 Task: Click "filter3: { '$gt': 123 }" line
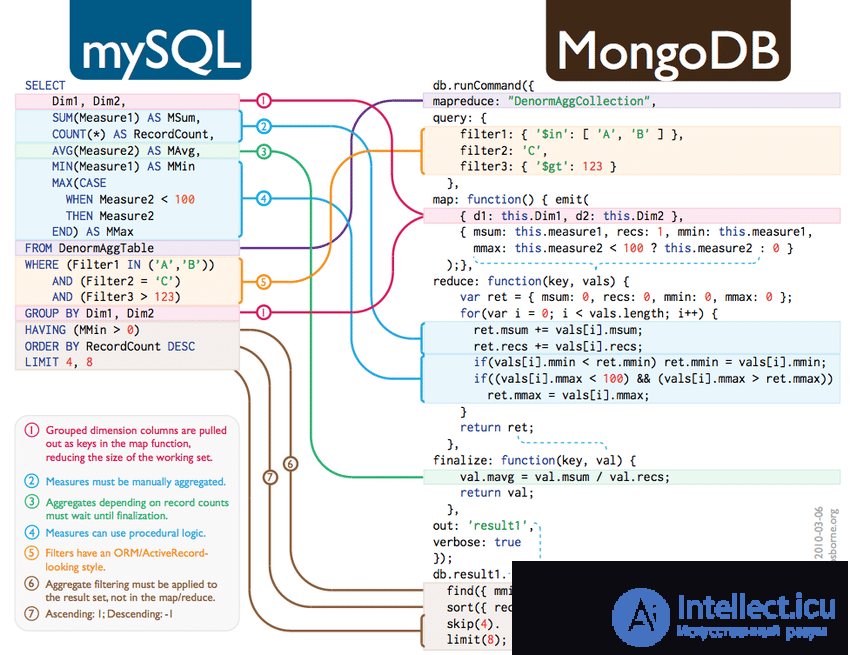(538, 166)
